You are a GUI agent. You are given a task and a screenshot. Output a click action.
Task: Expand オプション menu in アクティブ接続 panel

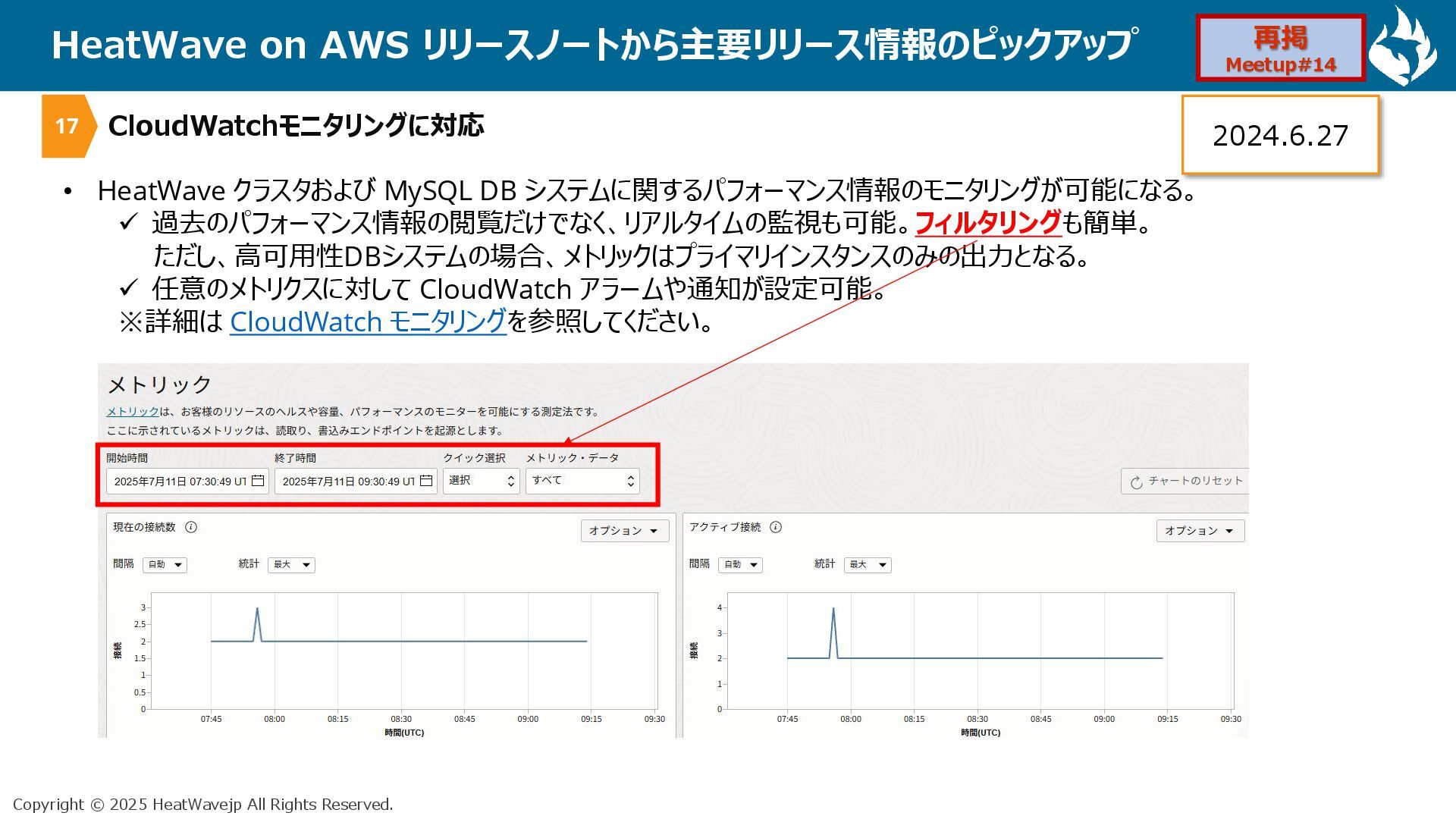[x=1200, y=531]
